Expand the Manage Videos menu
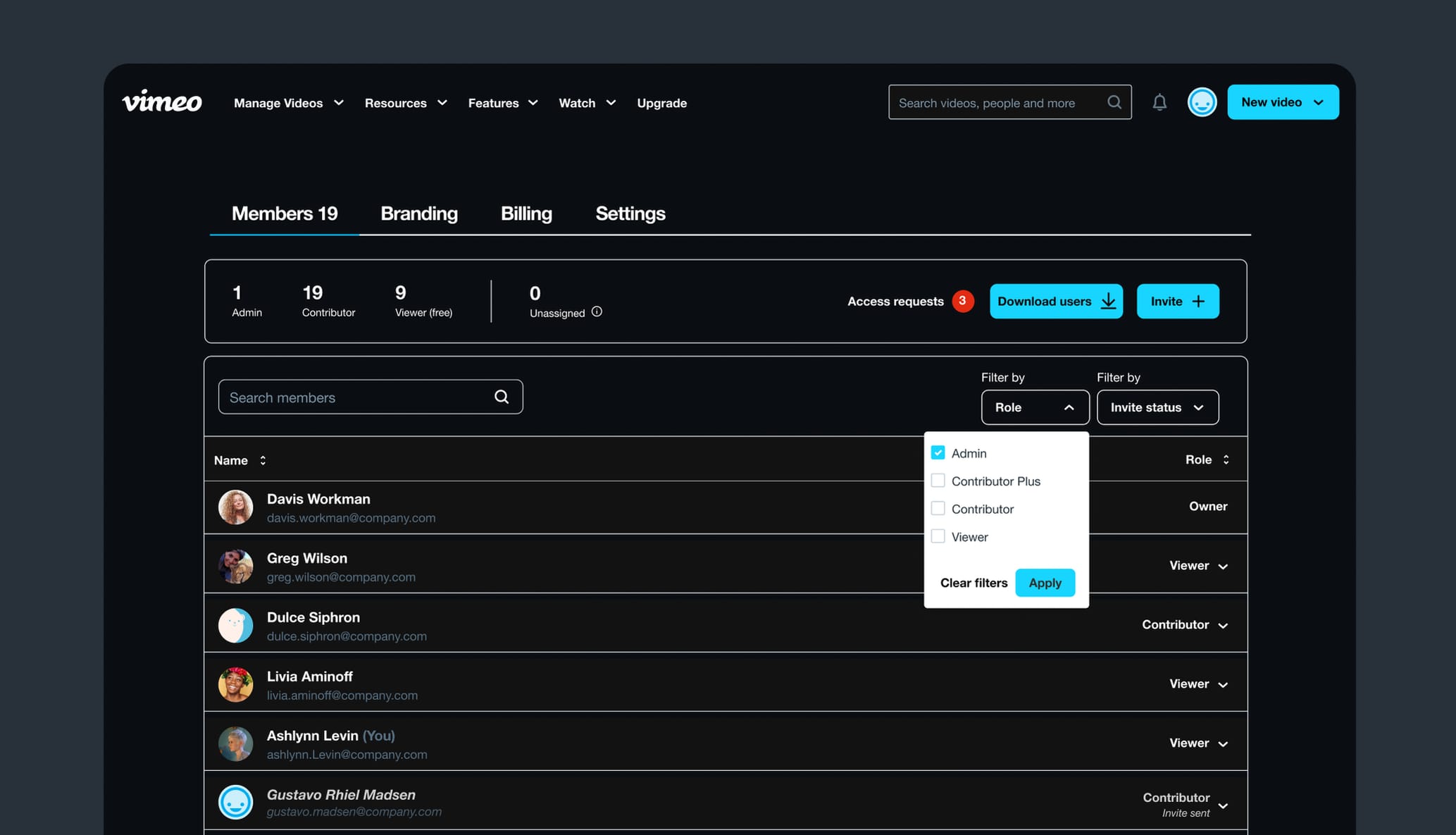This screenshot has width=1456, height=835. [x=289, y=103]
